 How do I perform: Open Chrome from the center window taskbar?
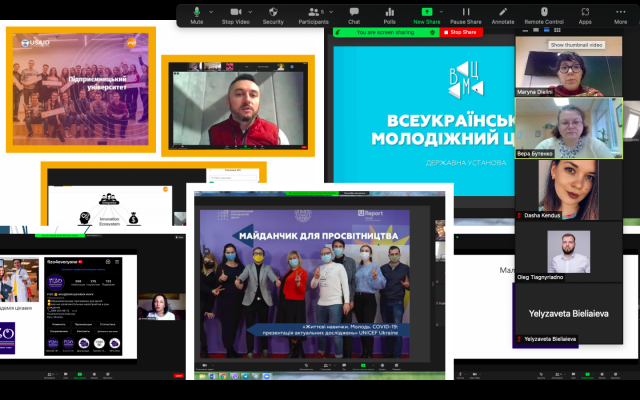(x=223, y=376)
